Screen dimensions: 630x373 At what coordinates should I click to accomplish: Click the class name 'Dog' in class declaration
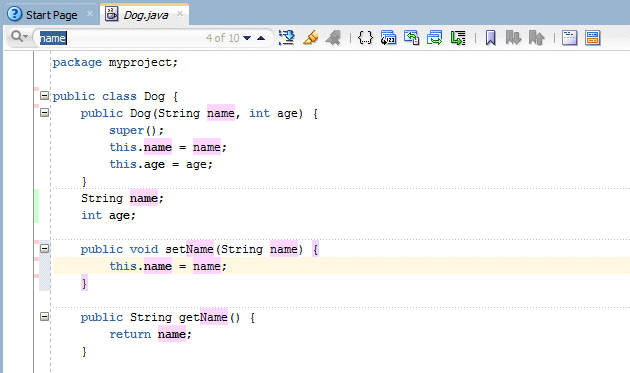(154, 96)
